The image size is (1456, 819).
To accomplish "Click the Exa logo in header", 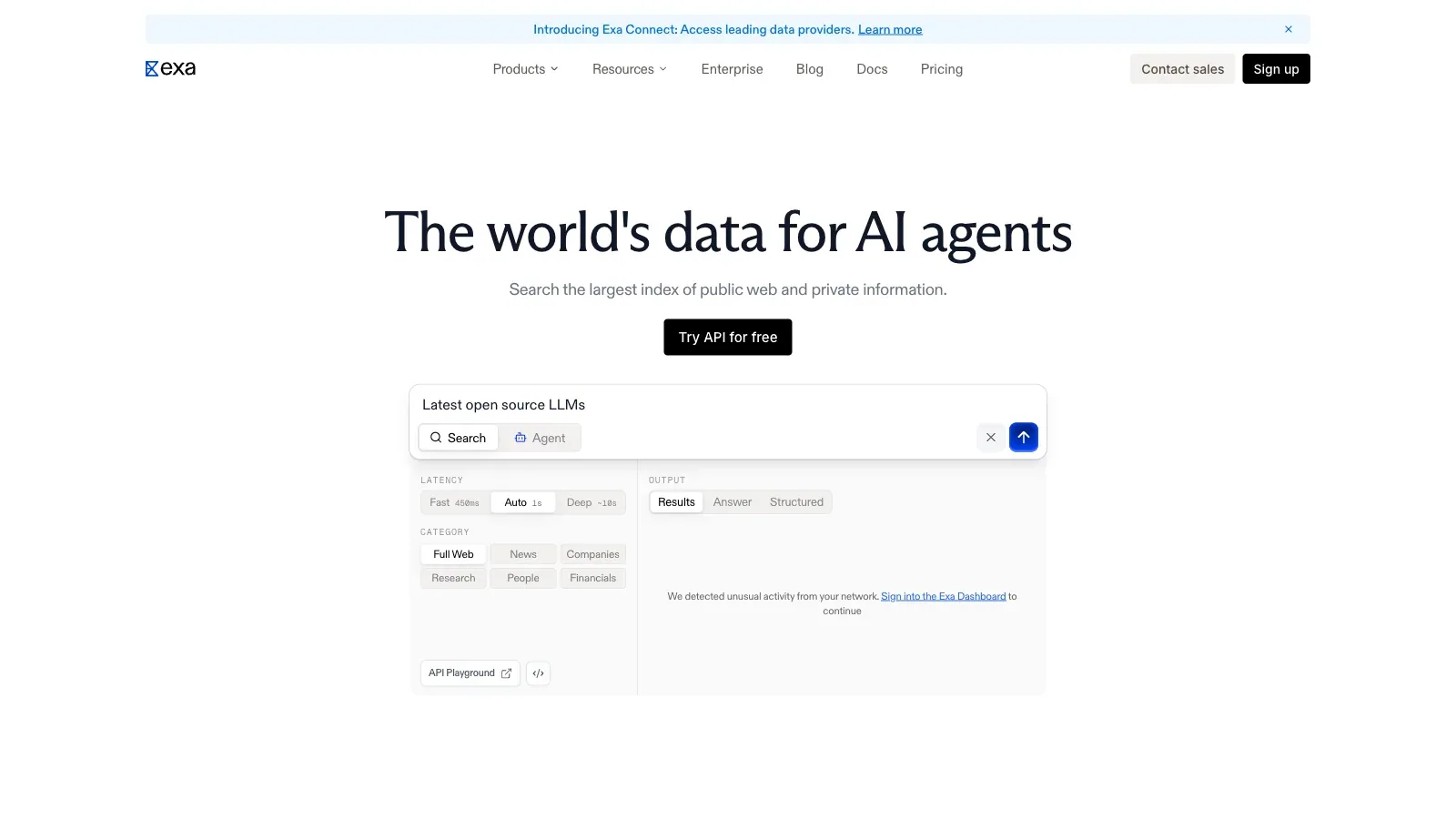I will click(170, 68).
